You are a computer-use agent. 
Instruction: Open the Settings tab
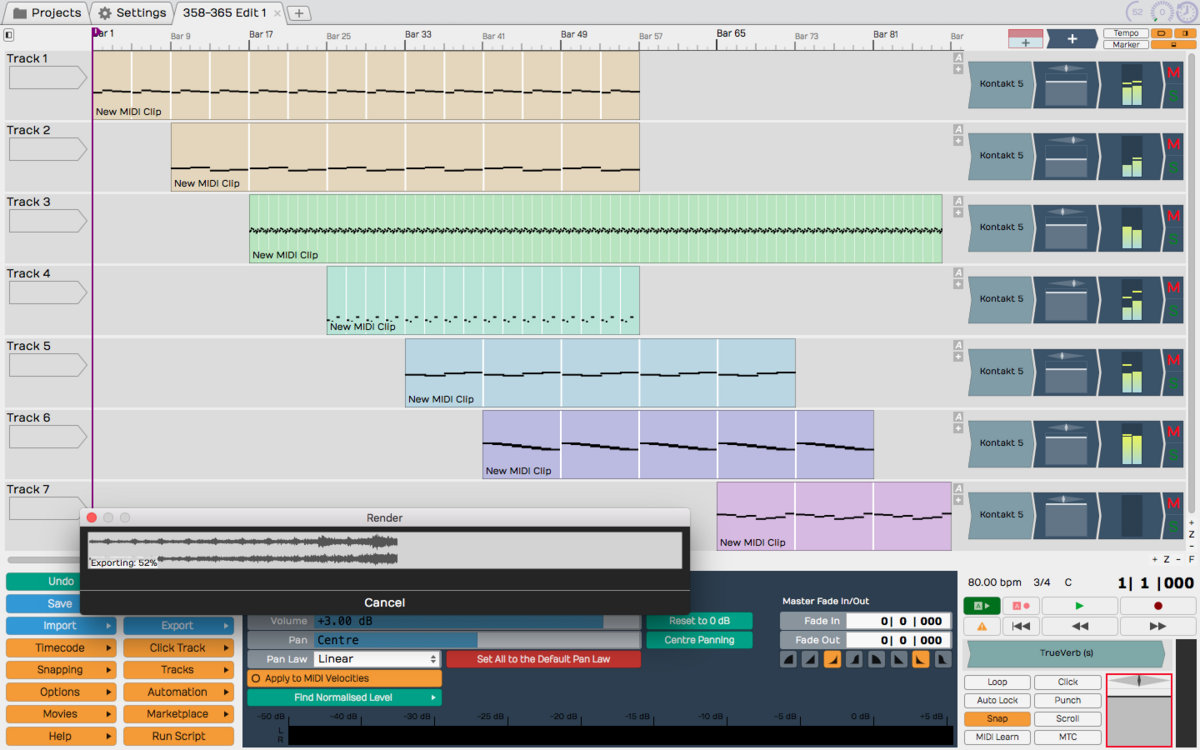coord(132,13)
